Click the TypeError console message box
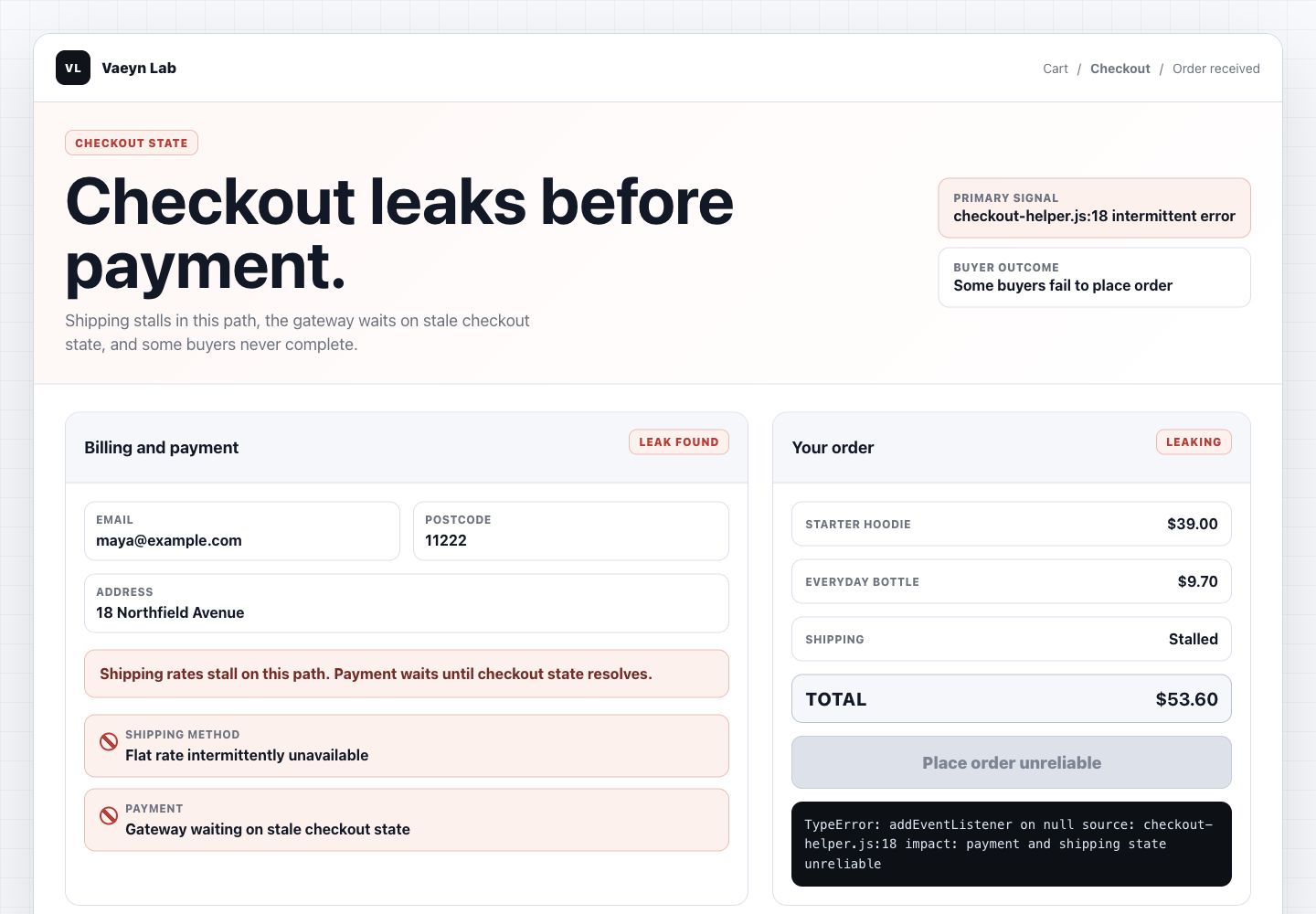Image resolution: width=1316 pixels, height=914 pixels. [1012, 844]
